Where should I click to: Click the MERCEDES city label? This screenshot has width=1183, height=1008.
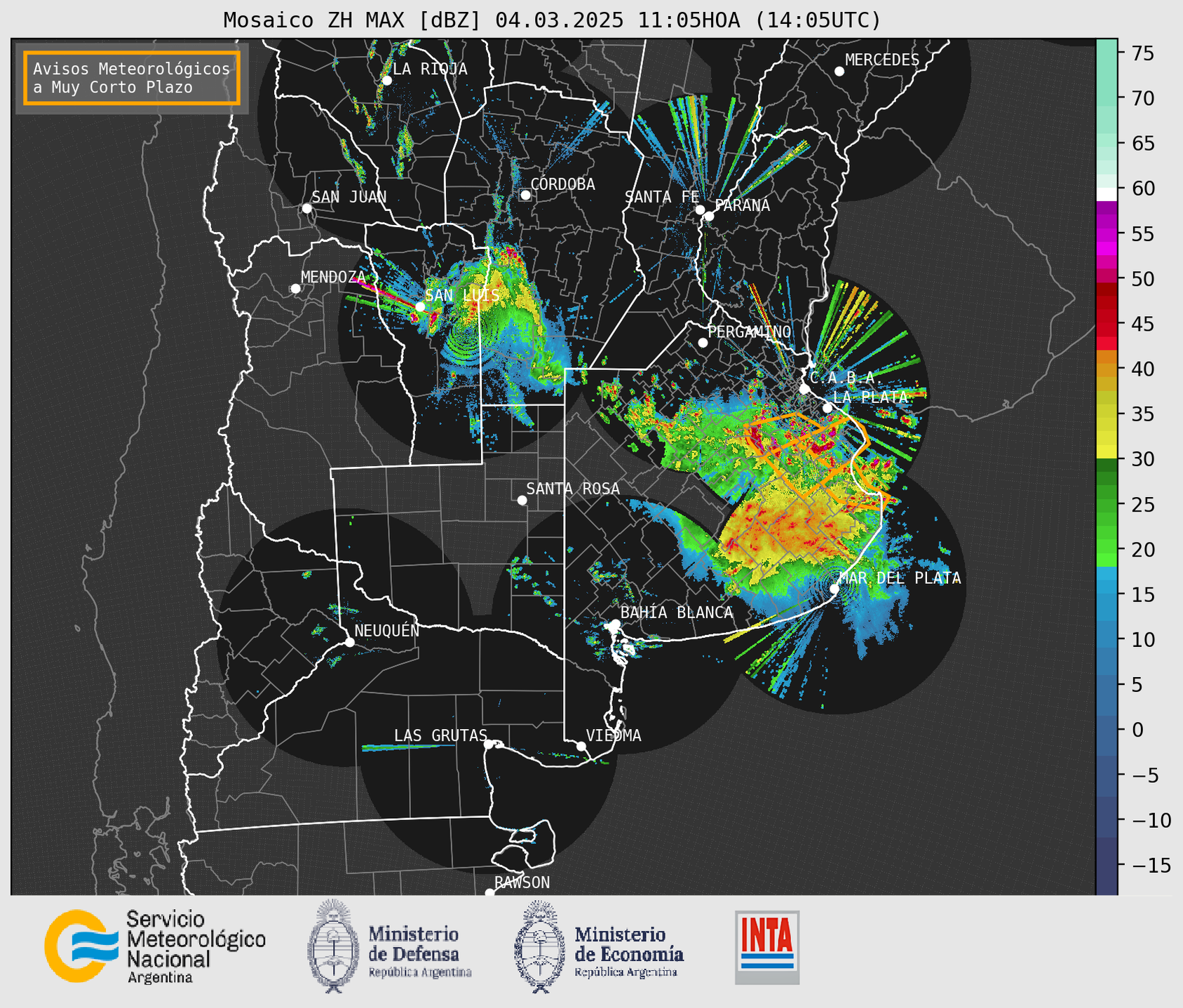(x=882, y=60)
